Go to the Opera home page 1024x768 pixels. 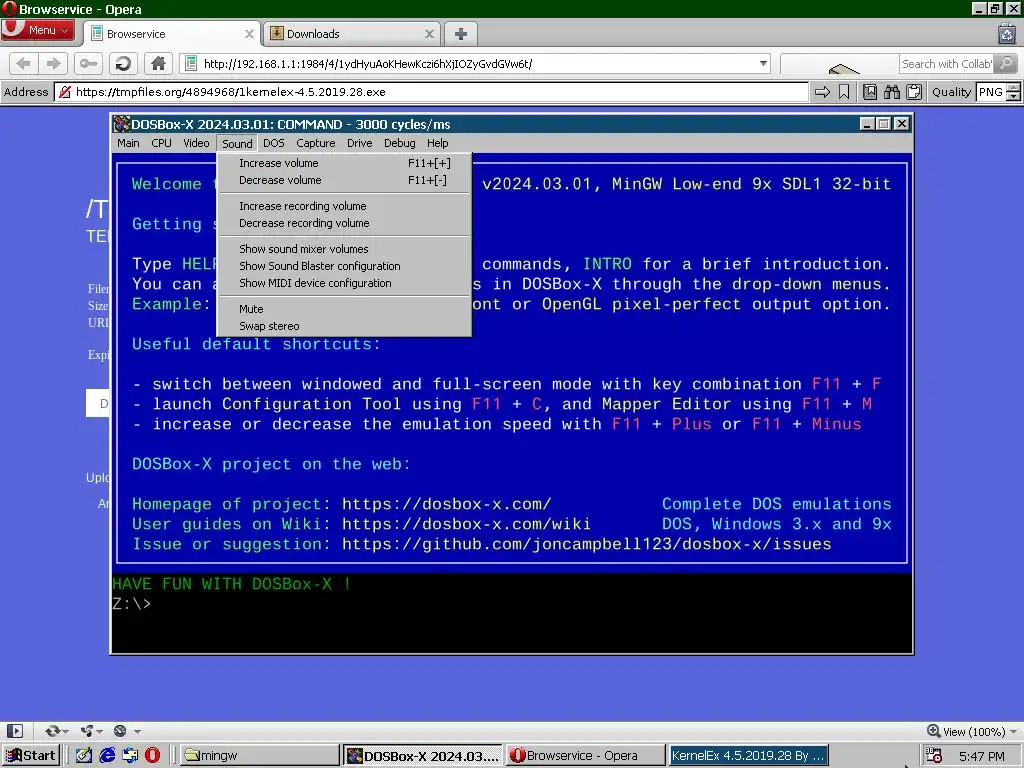coord(158,63)
